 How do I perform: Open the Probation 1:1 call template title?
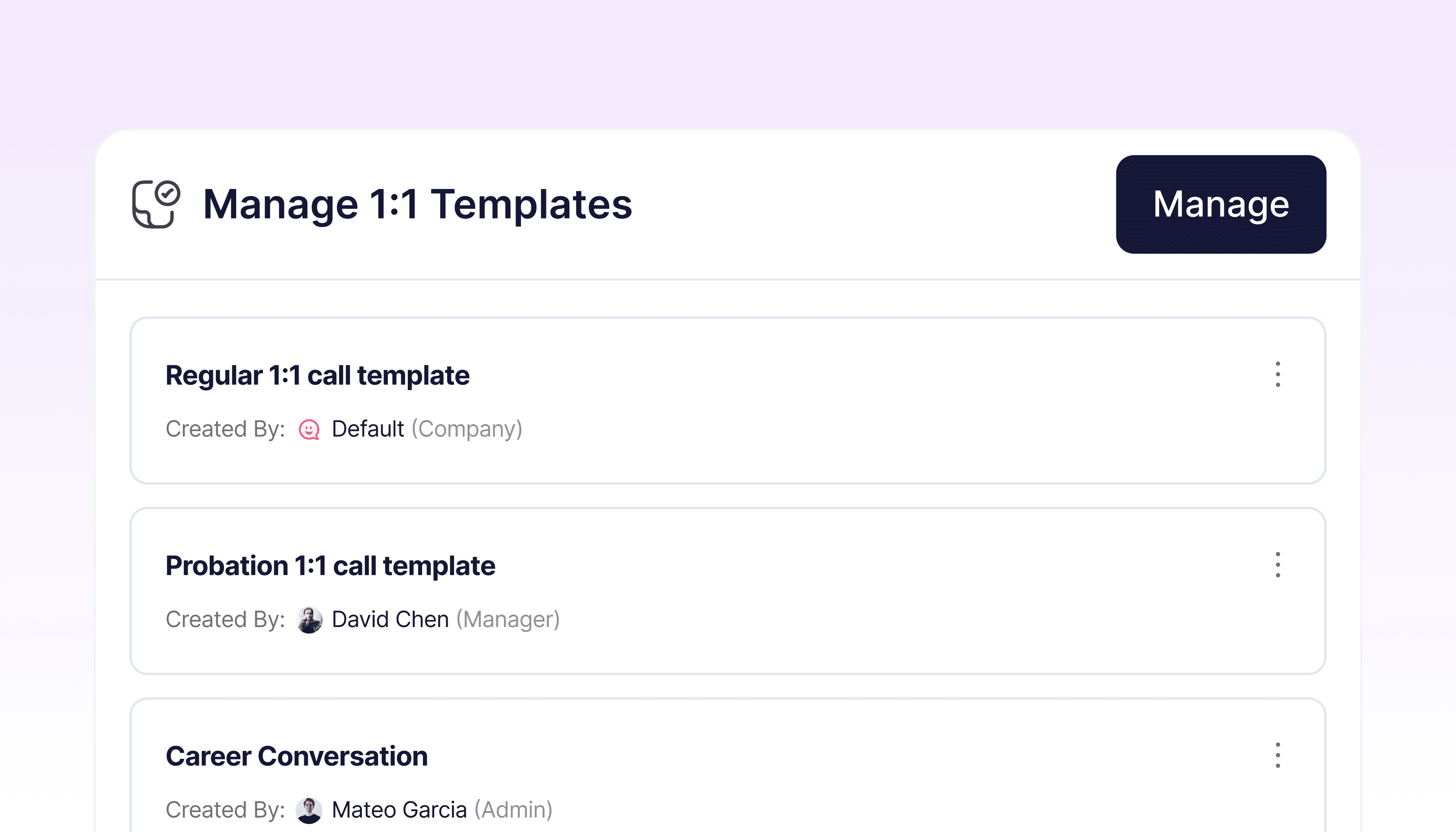coord(330,565)
